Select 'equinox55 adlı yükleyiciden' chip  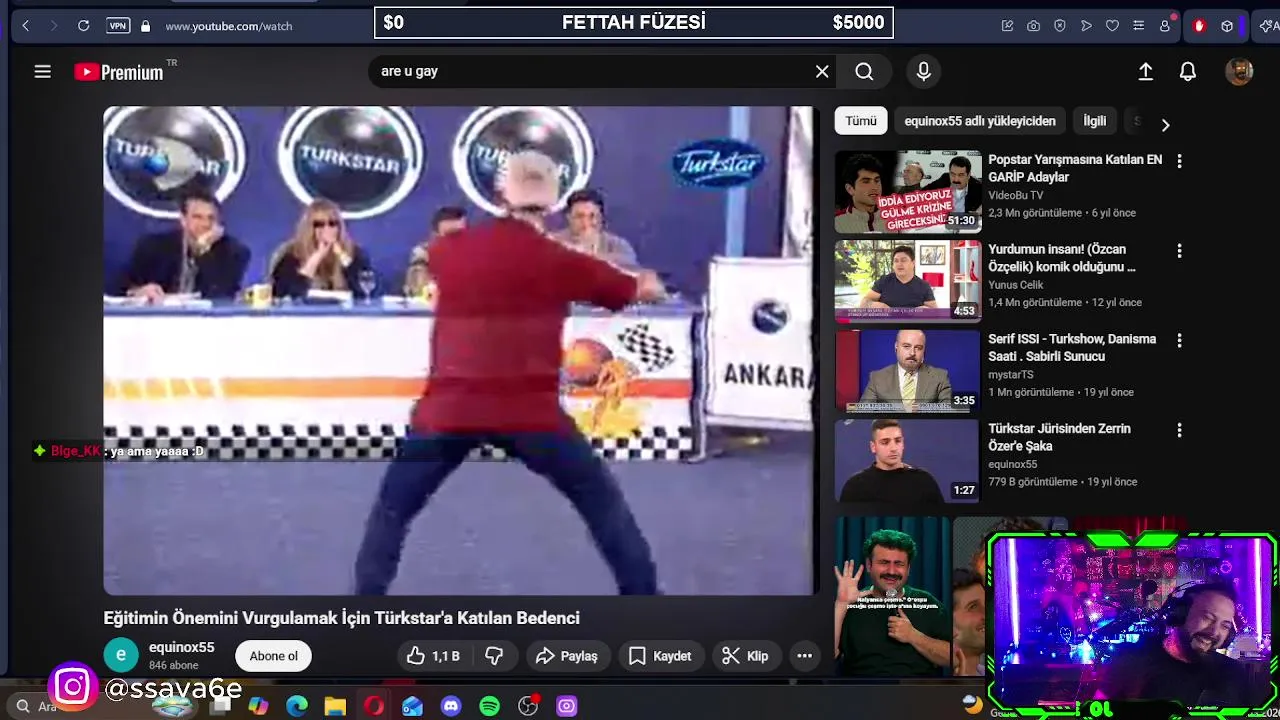coord(980,121)
